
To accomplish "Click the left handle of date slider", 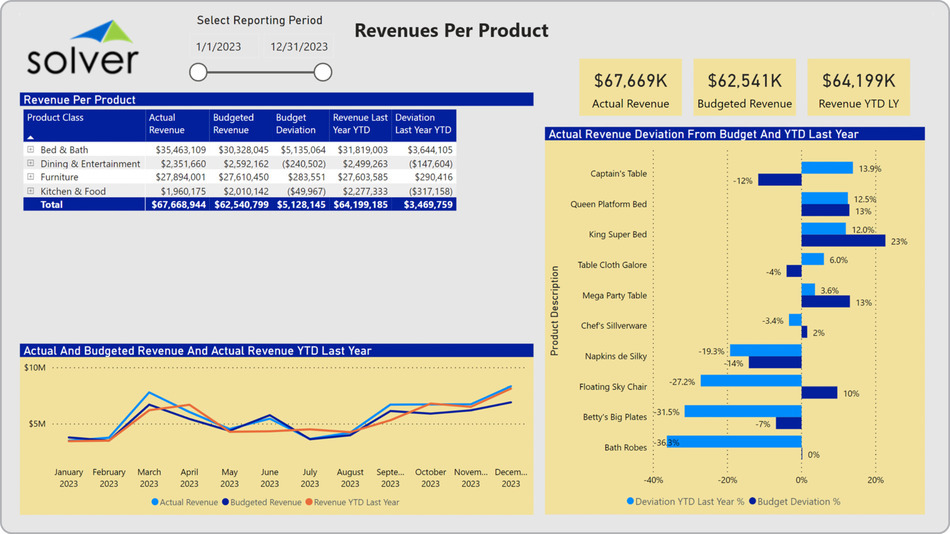I will click(x=198, y=72).
